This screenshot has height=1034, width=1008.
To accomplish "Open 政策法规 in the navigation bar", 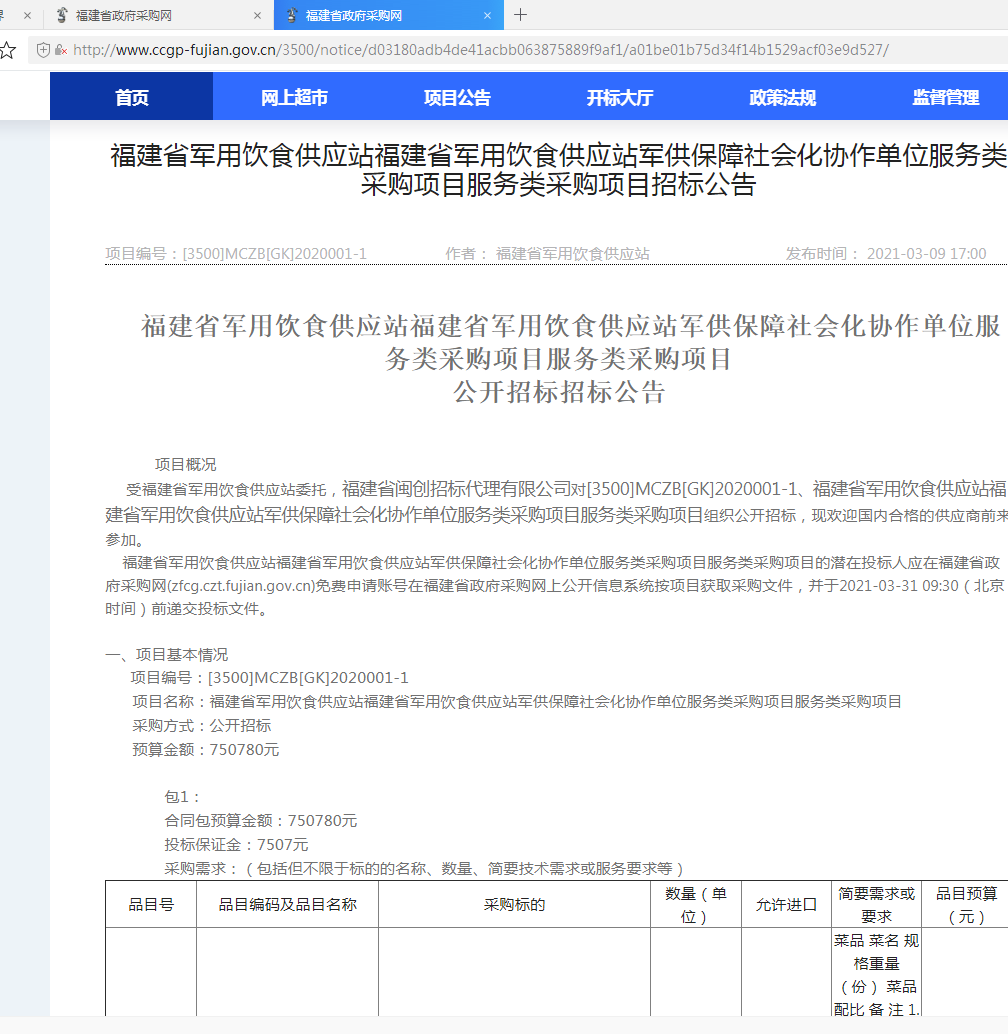I will click(782, 98).
